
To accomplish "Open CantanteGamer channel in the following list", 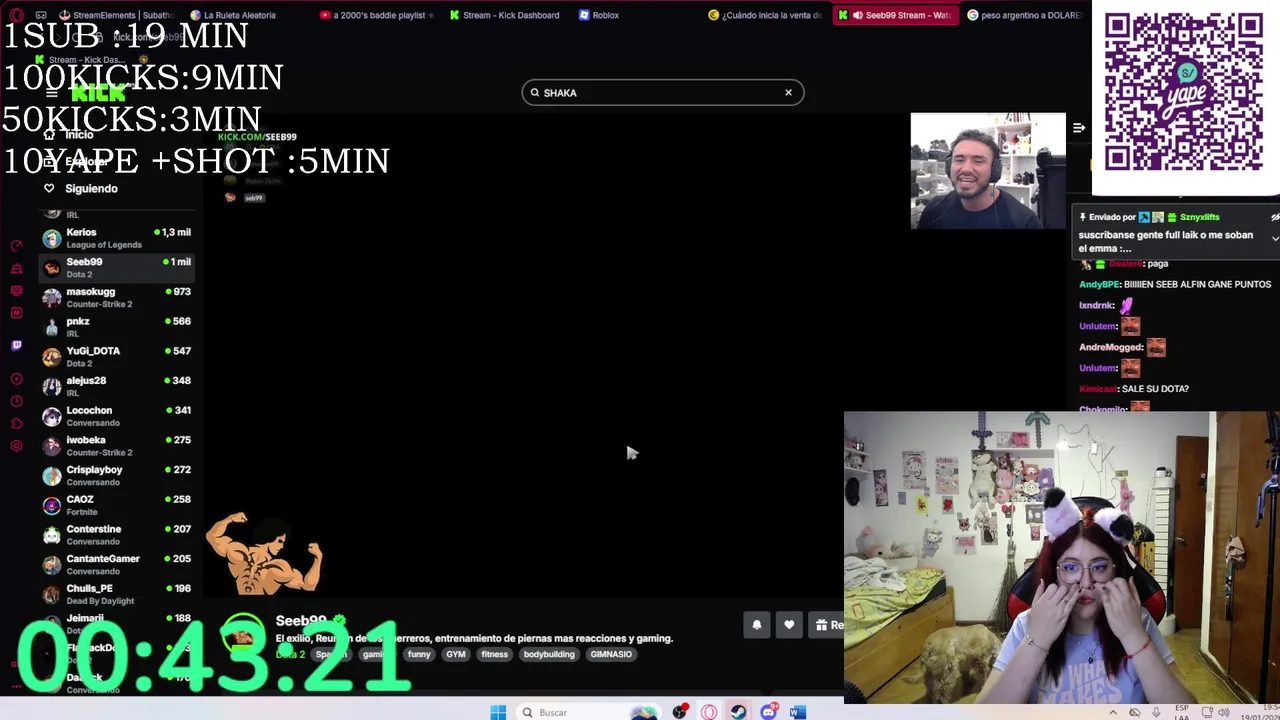I will click(x=116, y=564).
